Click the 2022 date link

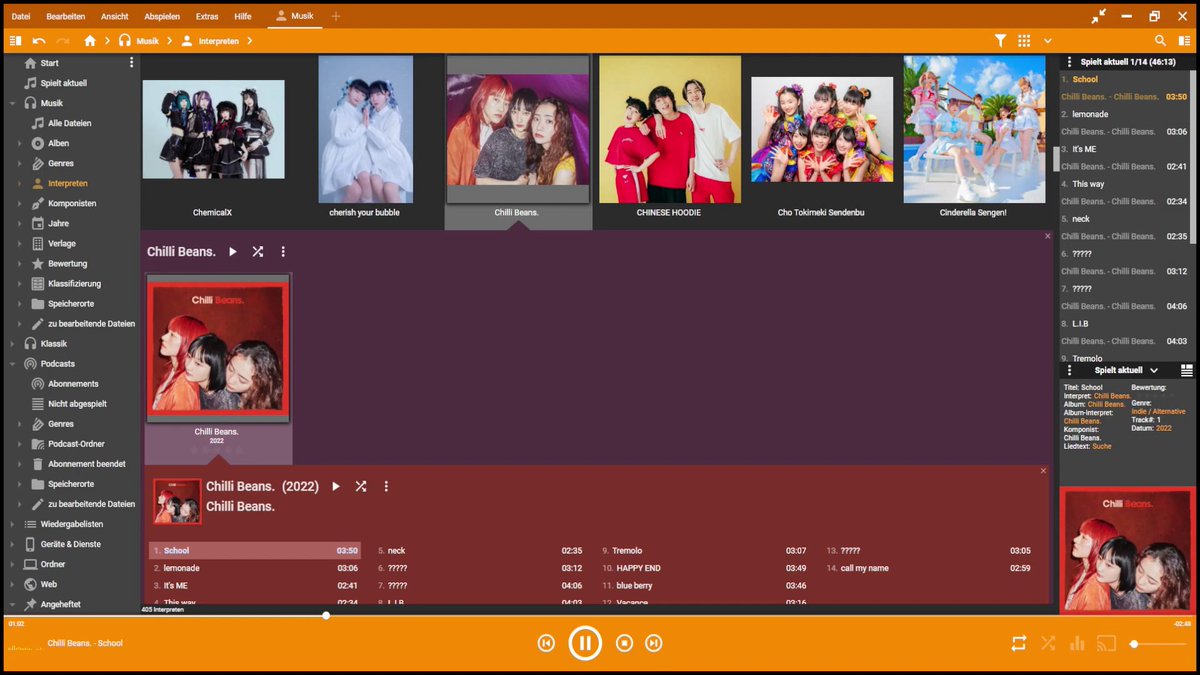pos(1164,428)
